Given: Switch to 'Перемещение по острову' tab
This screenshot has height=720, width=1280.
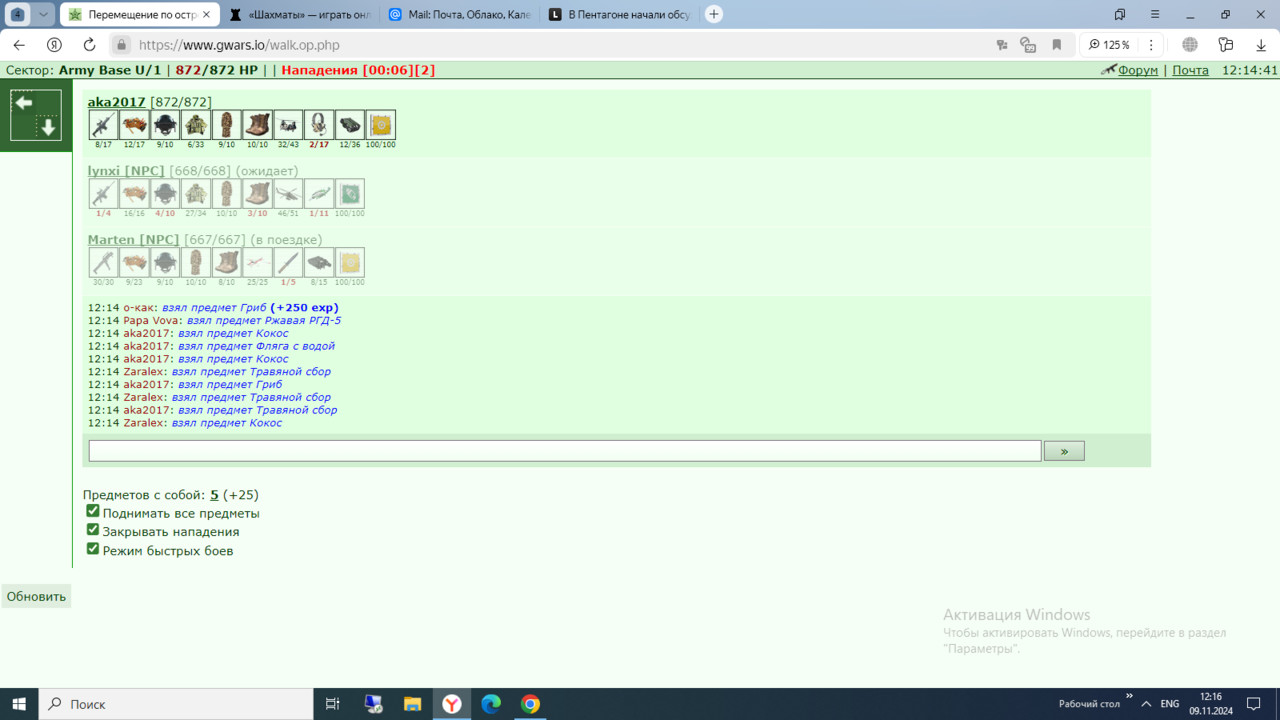Looking at the screenshot, I should 139,15.
